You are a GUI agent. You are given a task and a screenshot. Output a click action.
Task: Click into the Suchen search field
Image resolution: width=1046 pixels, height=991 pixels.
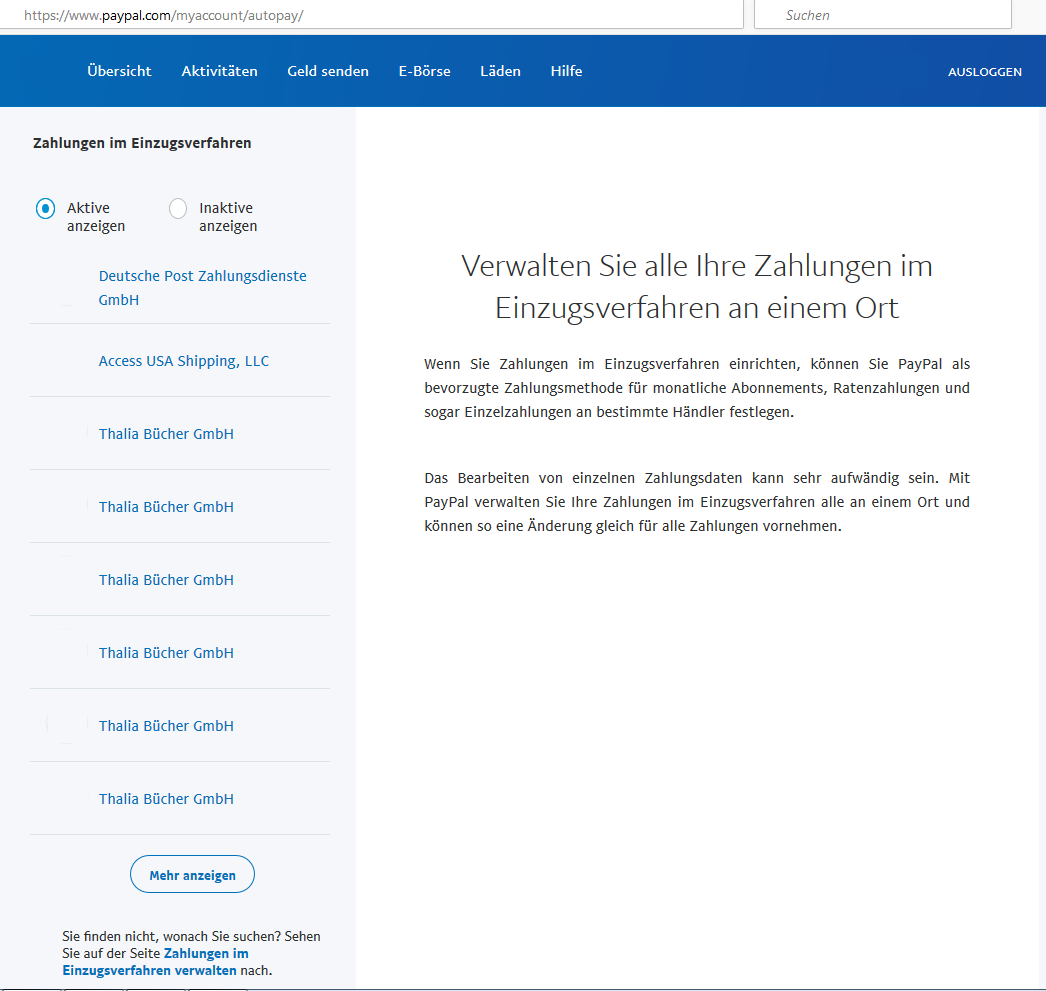tap(883, 15)
